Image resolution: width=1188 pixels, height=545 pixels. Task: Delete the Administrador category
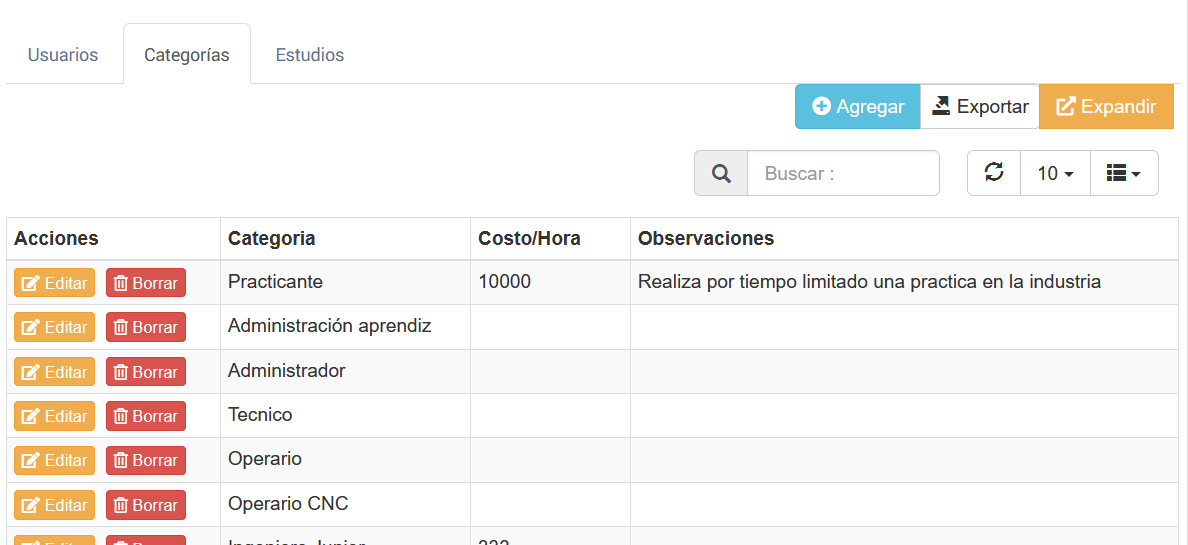pyautogui.click(x=146, y=372)
